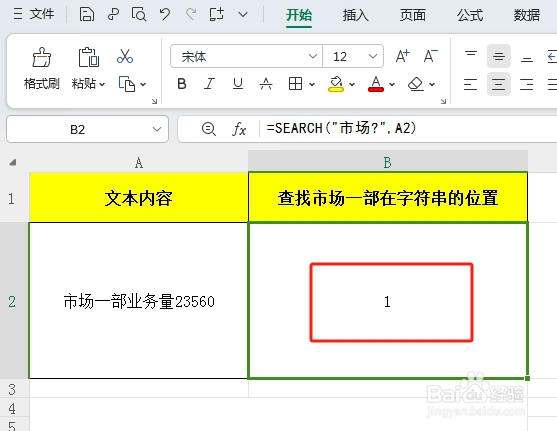
Task: Click the B2 name box field
Action: [x=77, y=129]
